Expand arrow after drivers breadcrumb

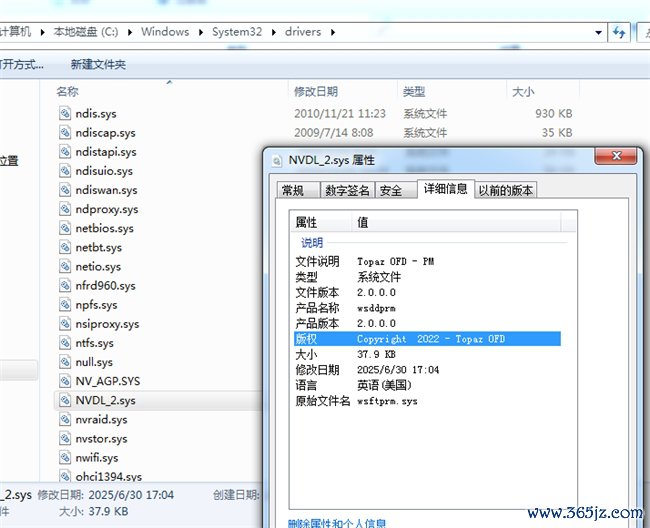(x=333, y=32)
